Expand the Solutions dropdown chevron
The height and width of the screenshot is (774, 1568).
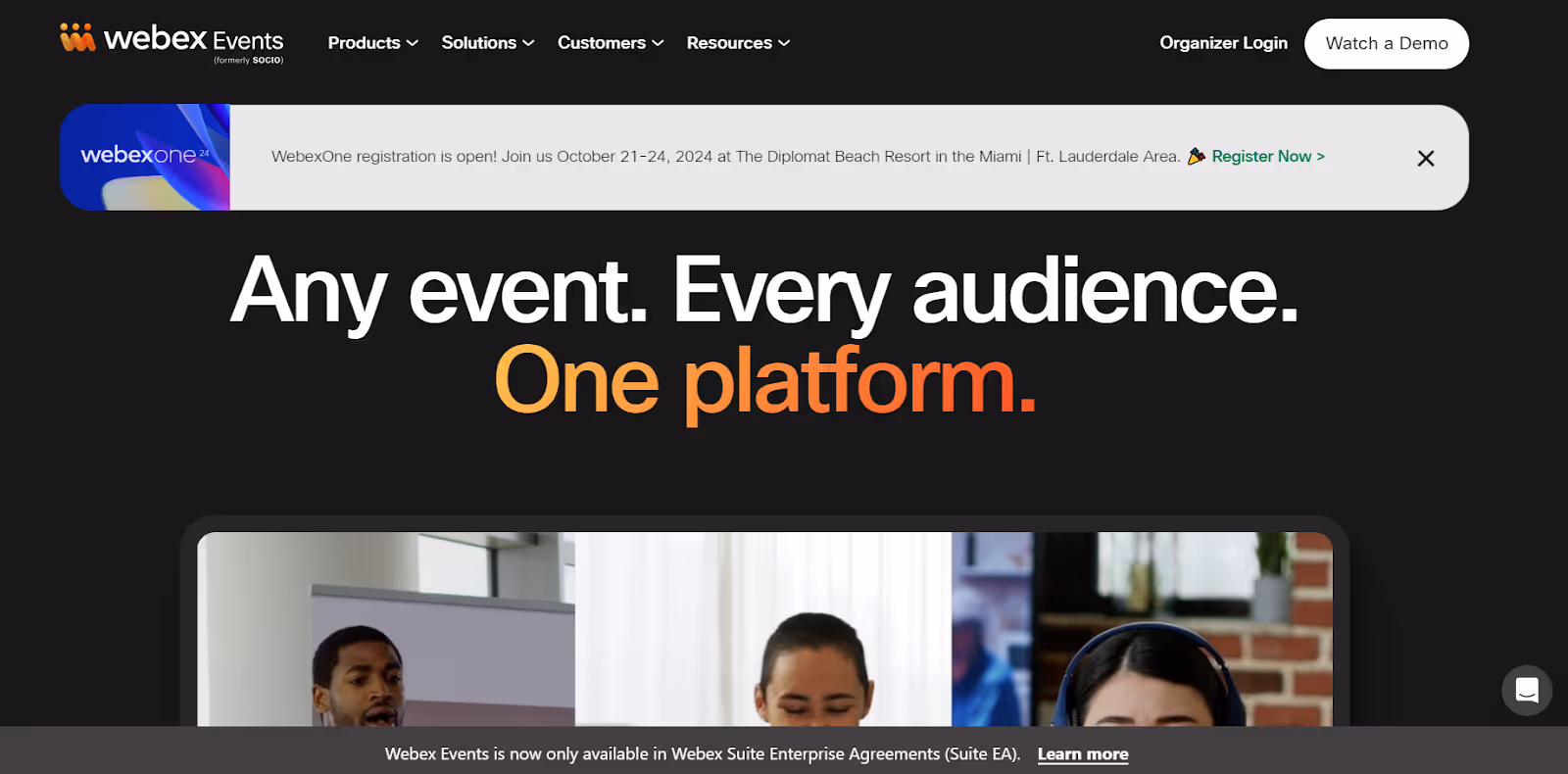(528, 43)
